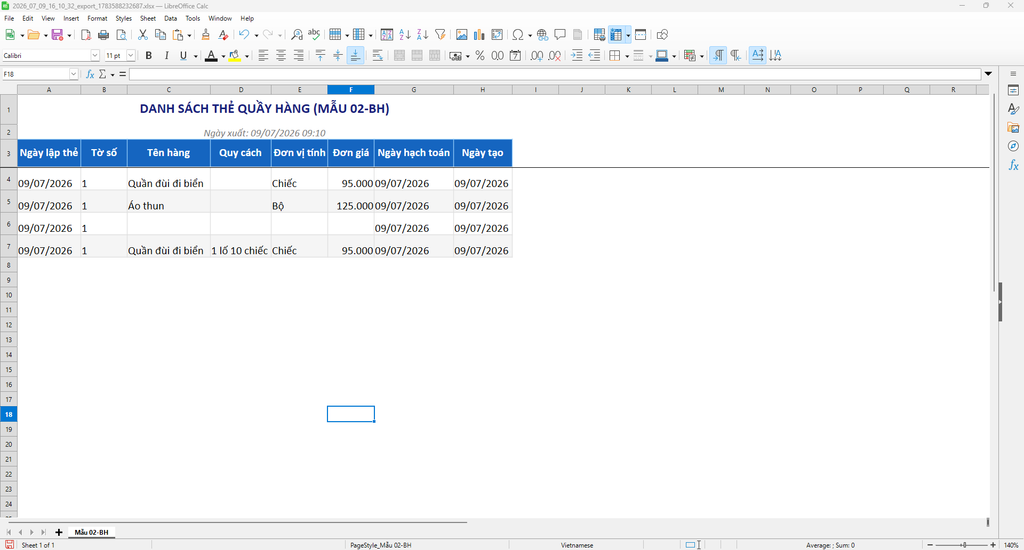Enable right-to-left paragraph direction
1024x550 pixels.
point(736,56)
